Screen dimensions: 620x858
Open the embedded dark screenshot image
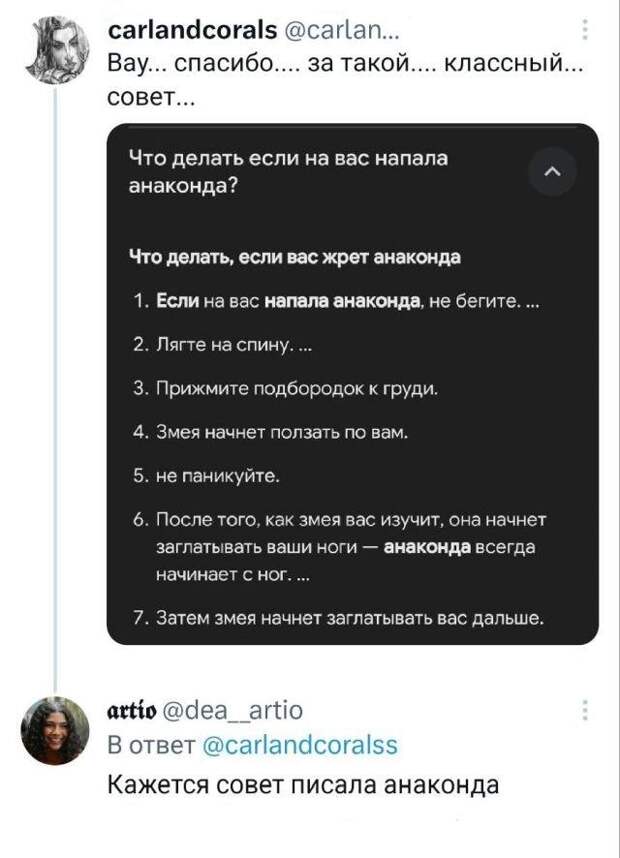point(352,384)
